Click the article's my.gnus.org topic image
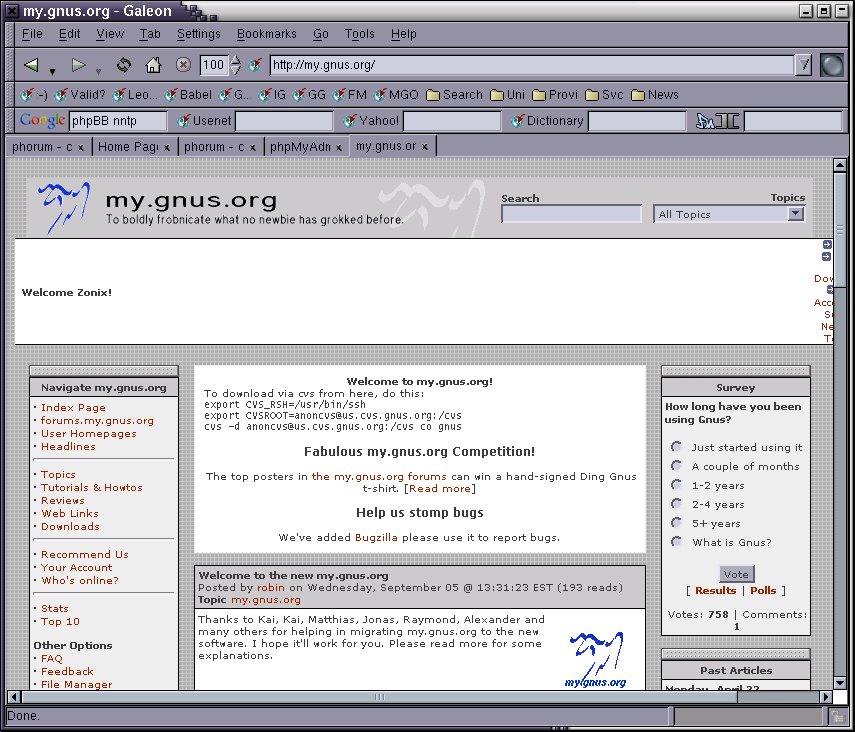The image size is (855, 732). coord(595,659)
